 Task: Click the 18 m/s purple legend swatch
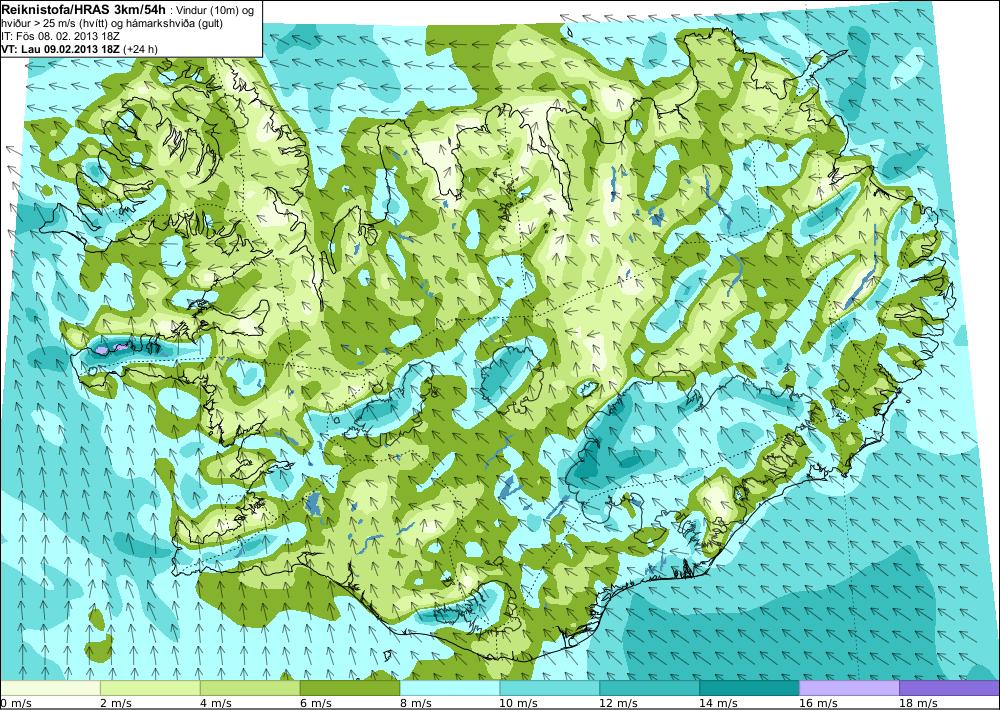(x=950, y=688)
